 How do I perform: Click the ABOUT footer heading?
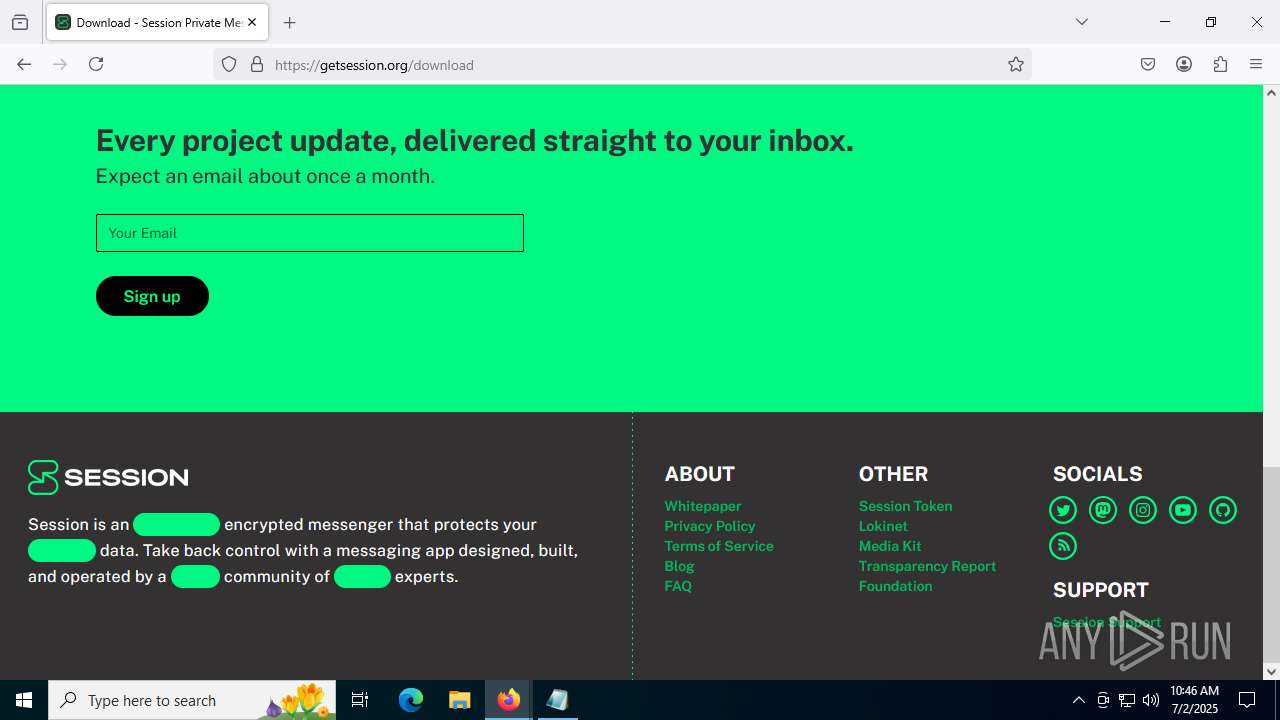click(700, 474)
